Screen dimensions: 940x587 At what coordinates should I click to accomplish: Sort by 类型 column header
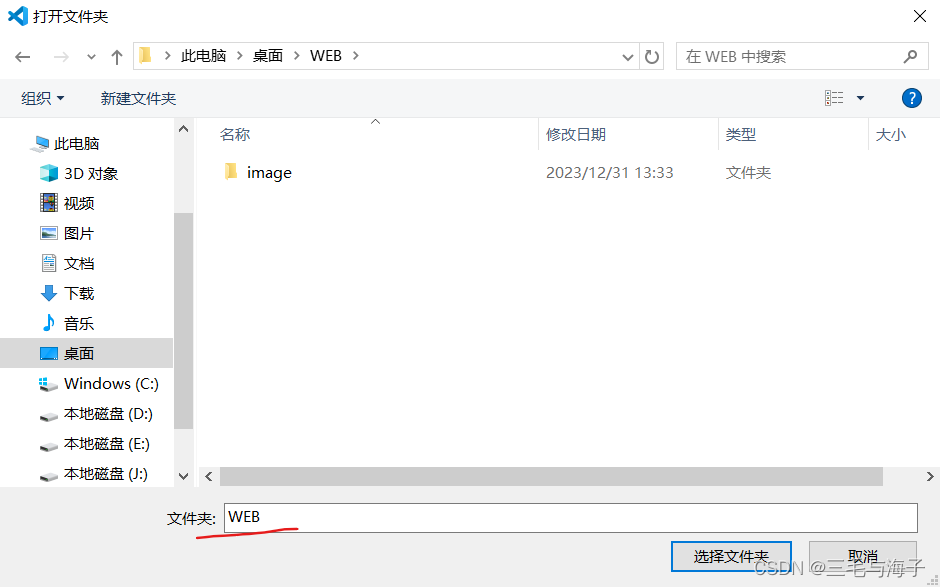(x=741, y=134)
